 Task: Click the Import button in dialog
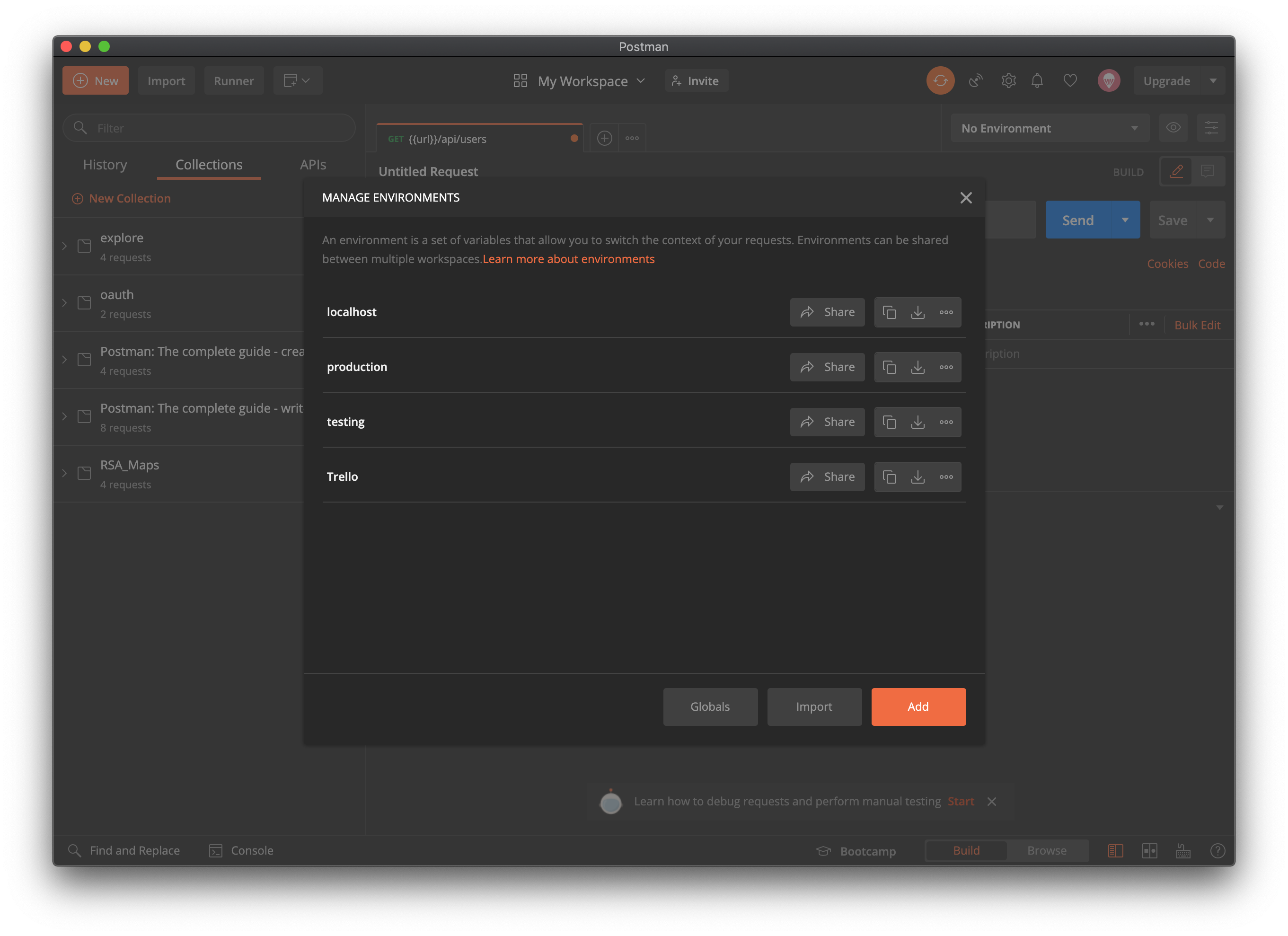pos(814,706)
